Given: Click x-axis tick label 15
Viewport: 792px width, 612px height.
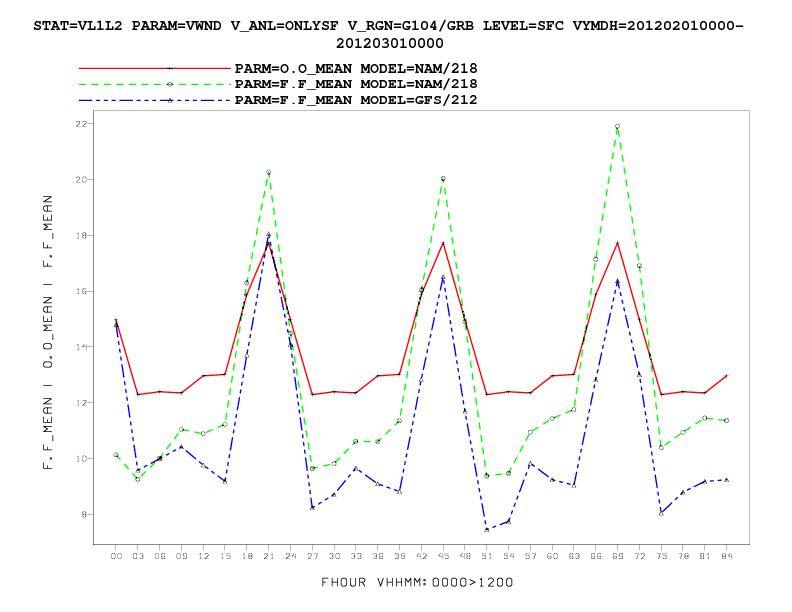Looking at the screenshot, I should (x=225, y=556).
